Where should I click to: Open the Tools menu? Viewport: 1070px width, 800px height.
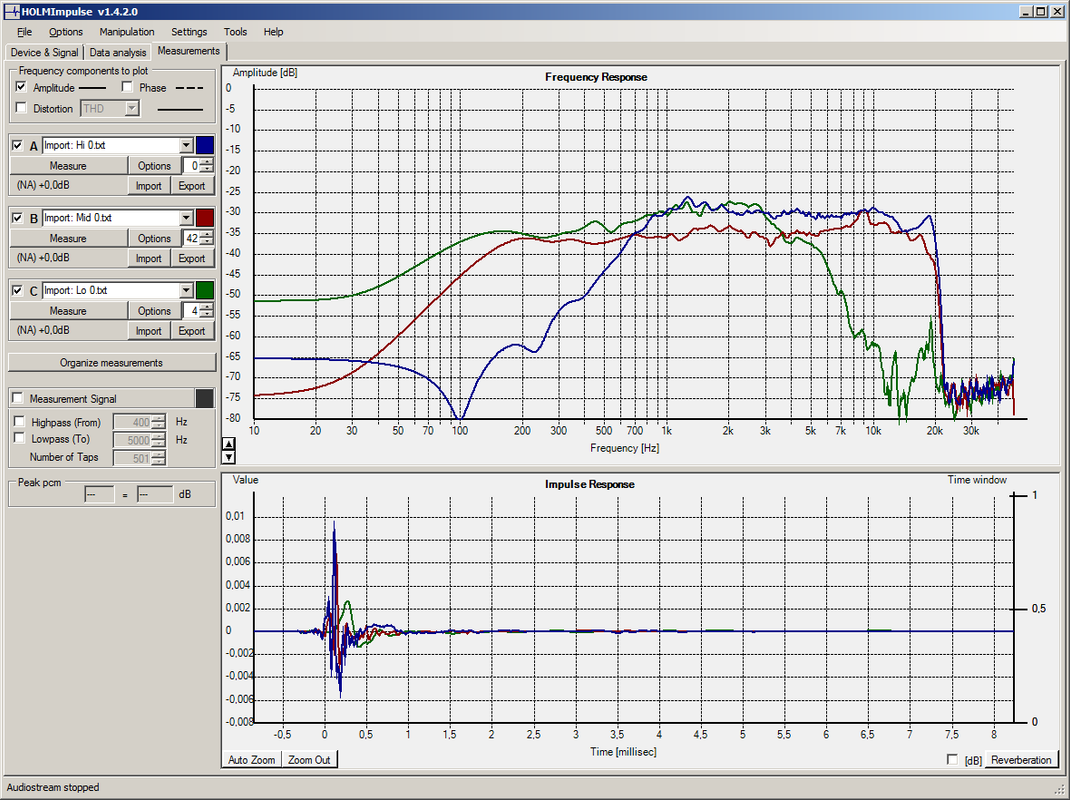(235, 32)
